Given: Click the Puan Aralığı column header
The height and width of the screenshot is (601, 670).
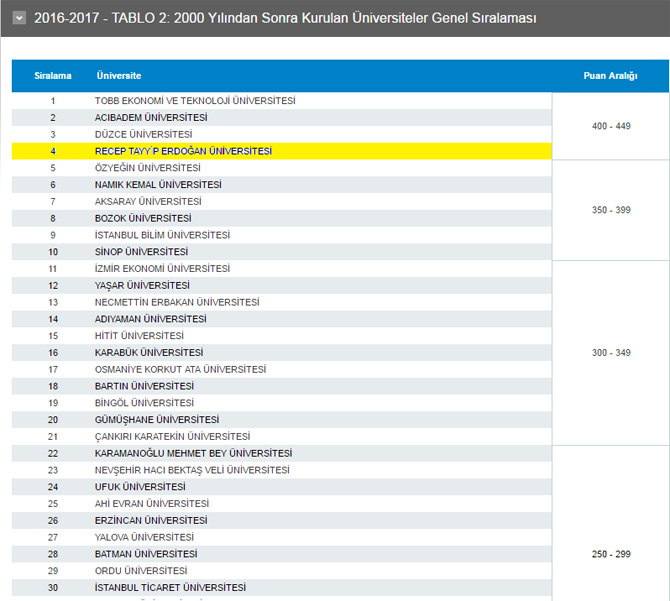Looking at the screenshot, I should 610,76.
